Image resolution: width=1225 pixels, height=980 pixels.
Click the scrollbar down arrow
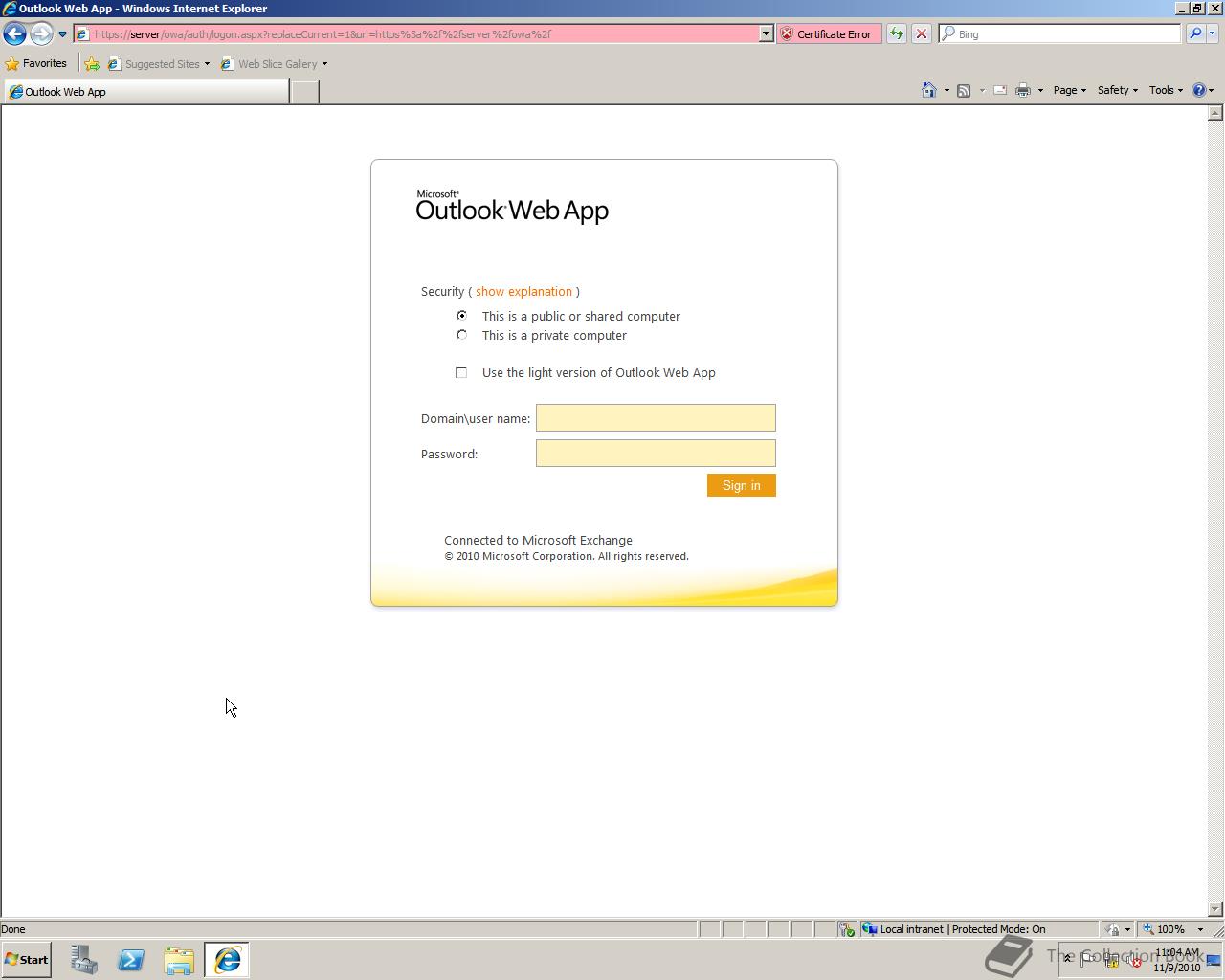[x=1215, y=908]
